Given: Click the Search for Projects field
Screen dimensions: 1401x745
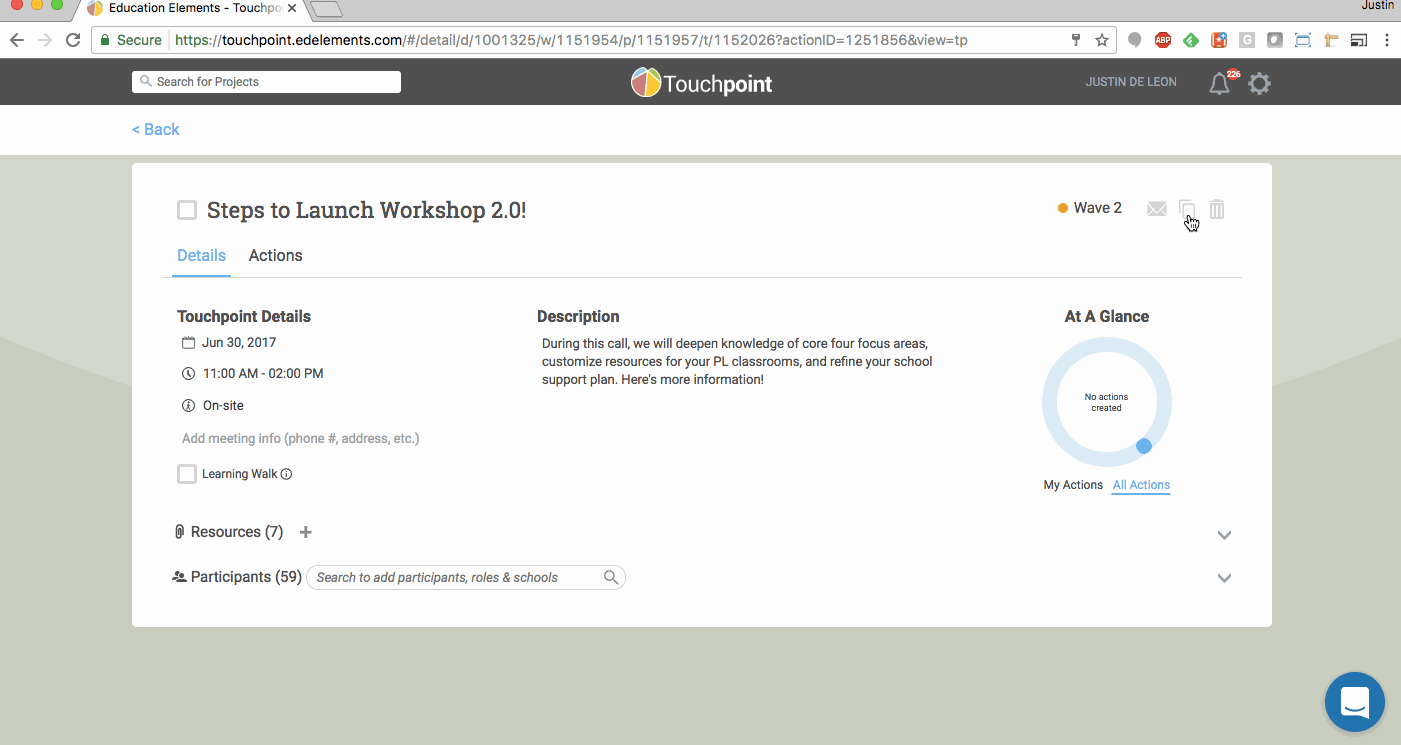Looking at the screenshot, I should pos(266,82).
